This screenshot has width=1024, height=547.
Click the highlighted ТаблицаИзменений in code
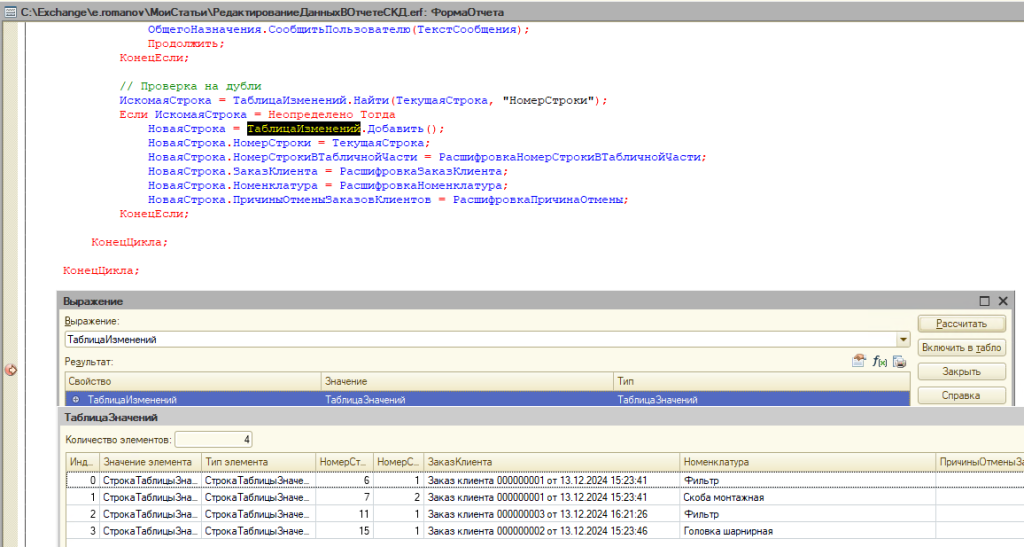click(303, 129)
